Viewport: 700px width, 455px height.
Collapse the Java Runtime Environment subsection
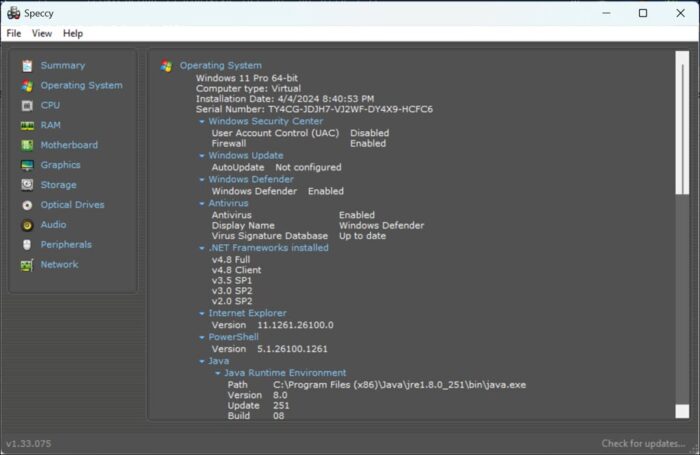(x=218, y=373)
